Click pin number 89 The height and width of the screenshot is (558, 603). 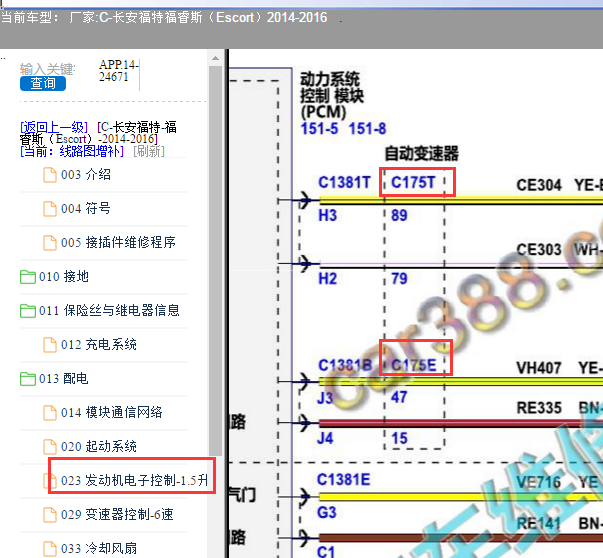tap(399, 215)
